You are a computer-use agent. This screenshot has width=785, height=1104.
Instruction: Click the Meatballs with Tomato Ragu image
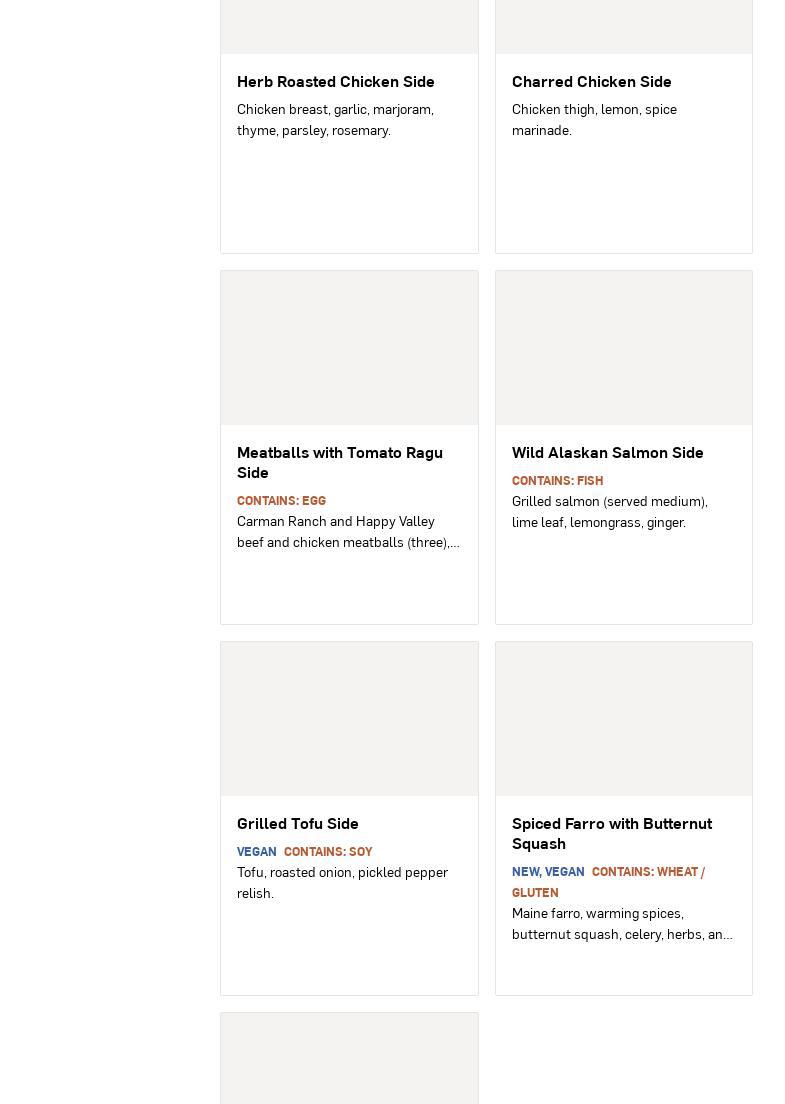[x=349, y=348]
